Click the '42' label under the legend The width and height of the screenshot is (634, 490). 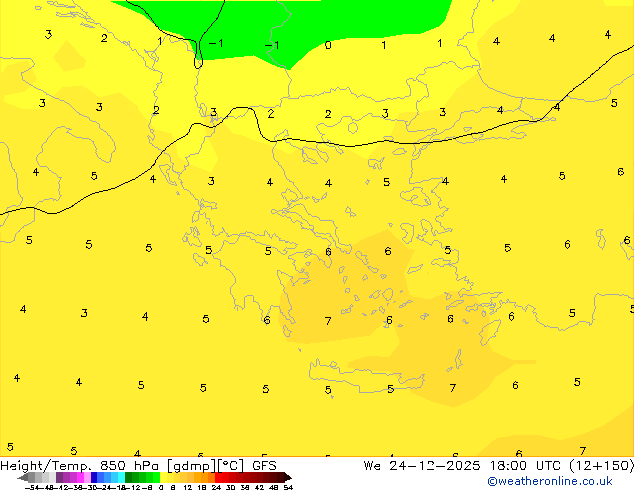(x=259, y=487)
